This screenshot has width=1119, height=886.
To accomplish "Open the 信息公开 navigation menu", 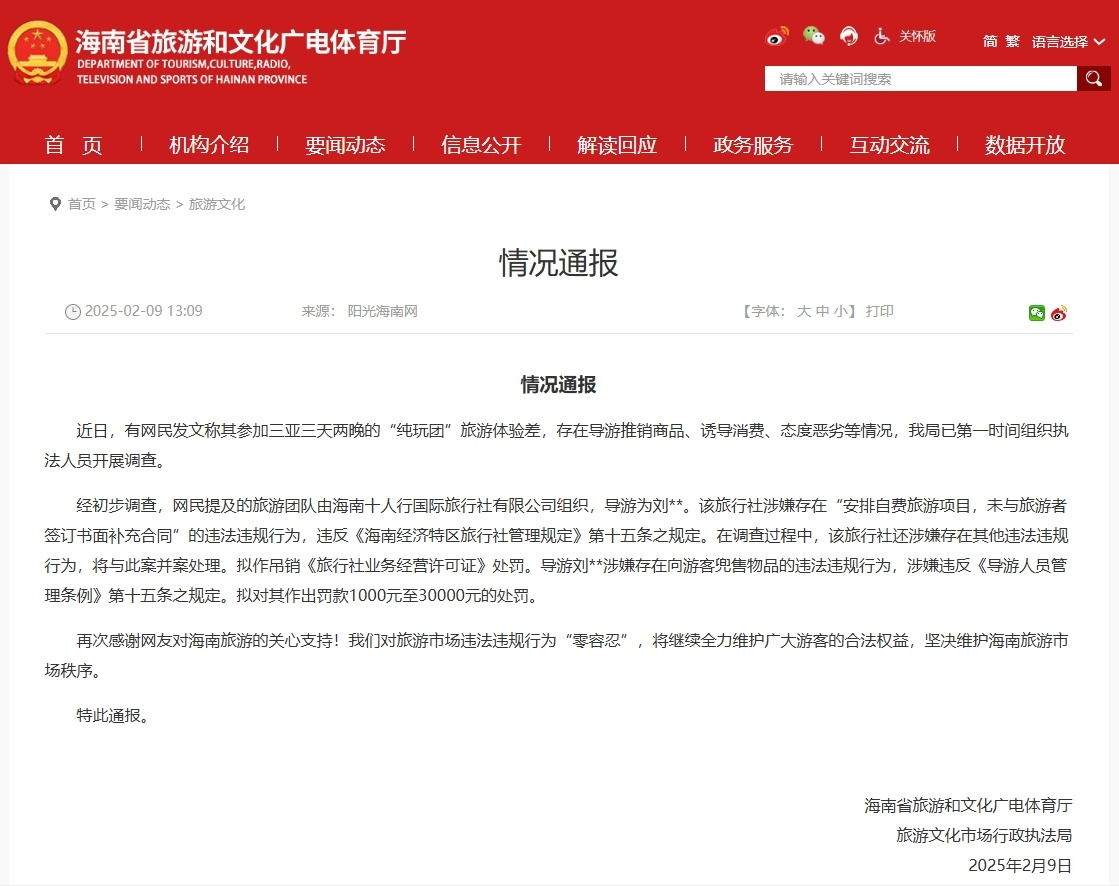I will [481, 145].
